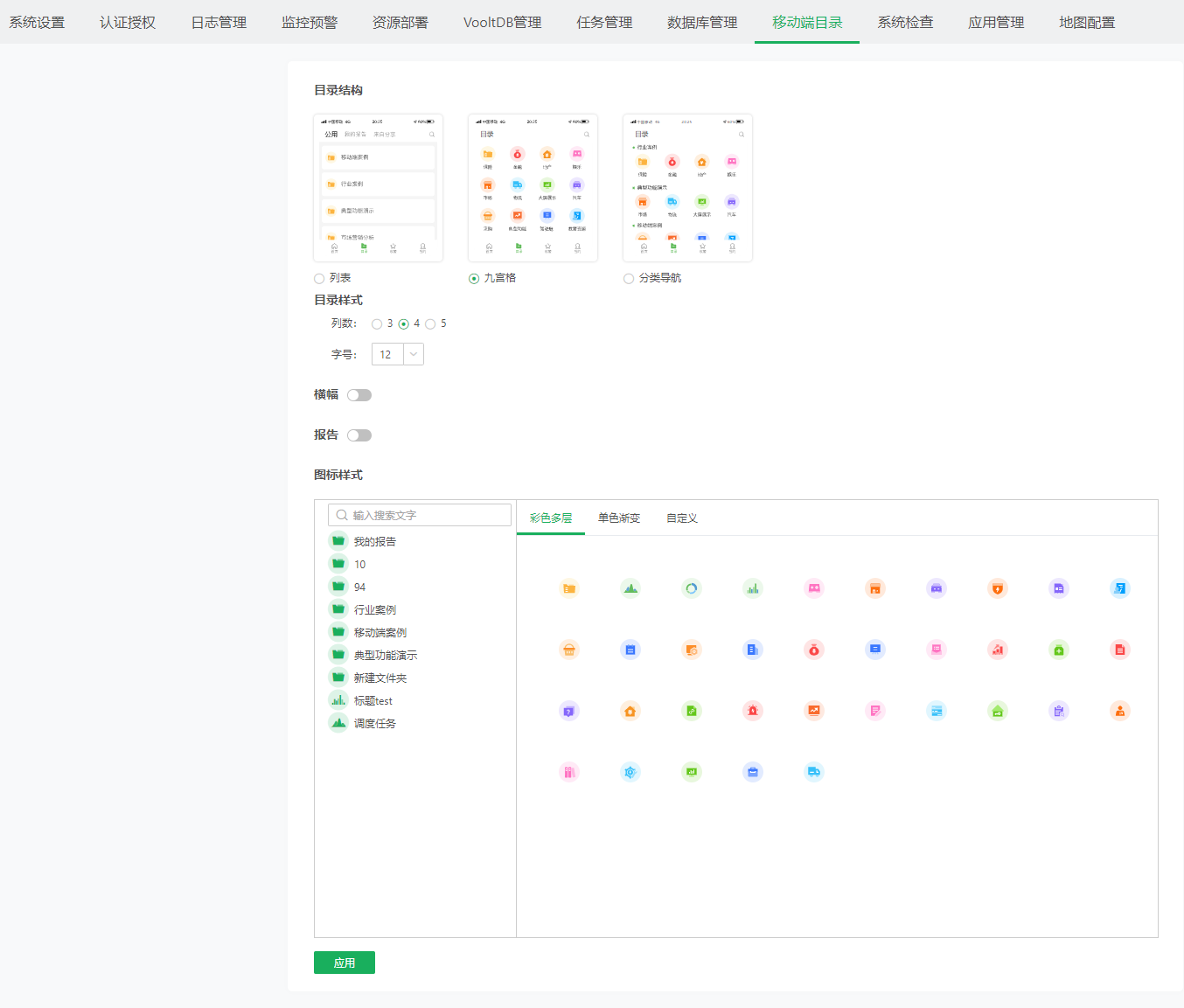Screen dimensions: 1184x1008
Task: 开启「报告」开关
Action: click(359, 434)
